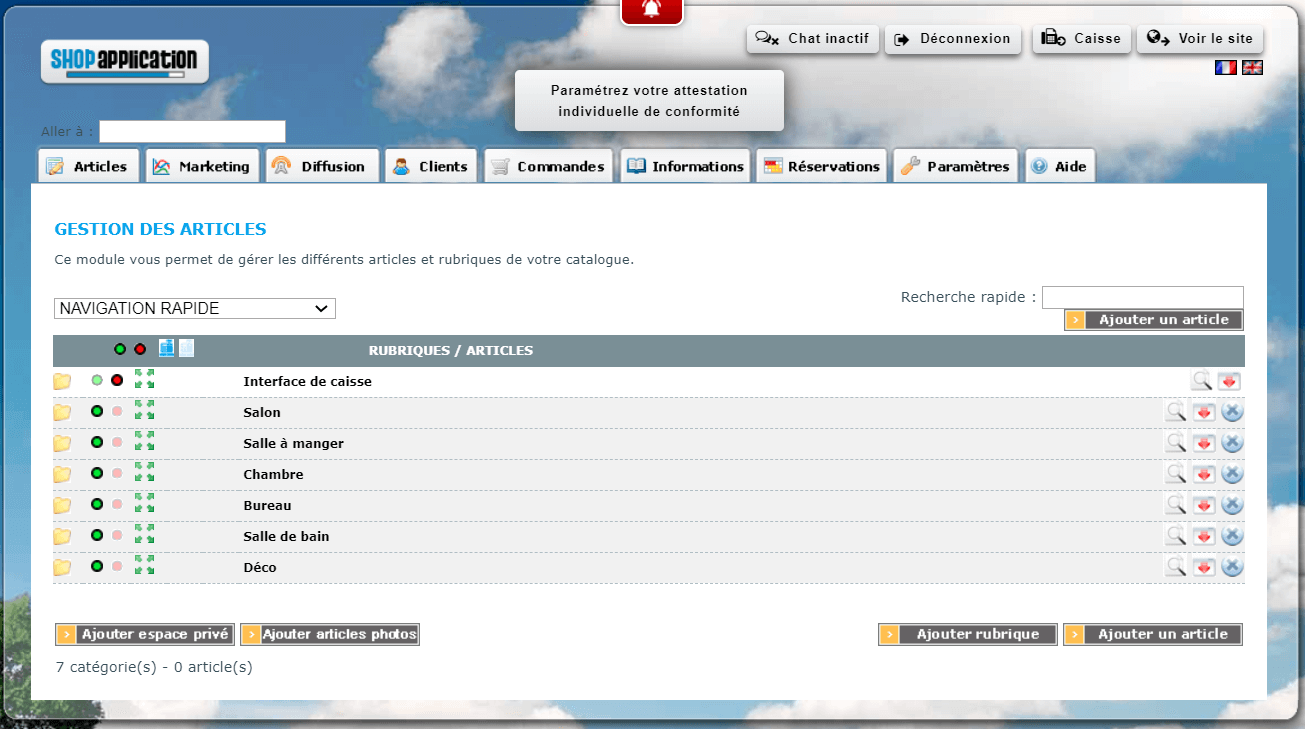Deactivate Salon using its red dot
Image resolution: width=1305 pixels, height=729 pixels.
[117, 412]
